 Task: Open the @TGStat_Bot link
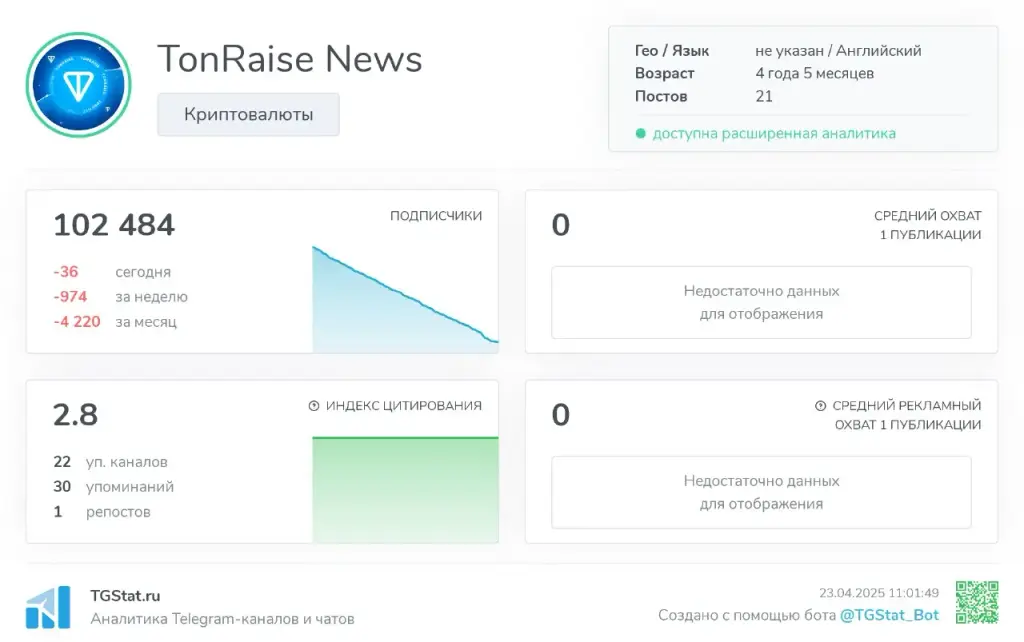coord(889,615)
